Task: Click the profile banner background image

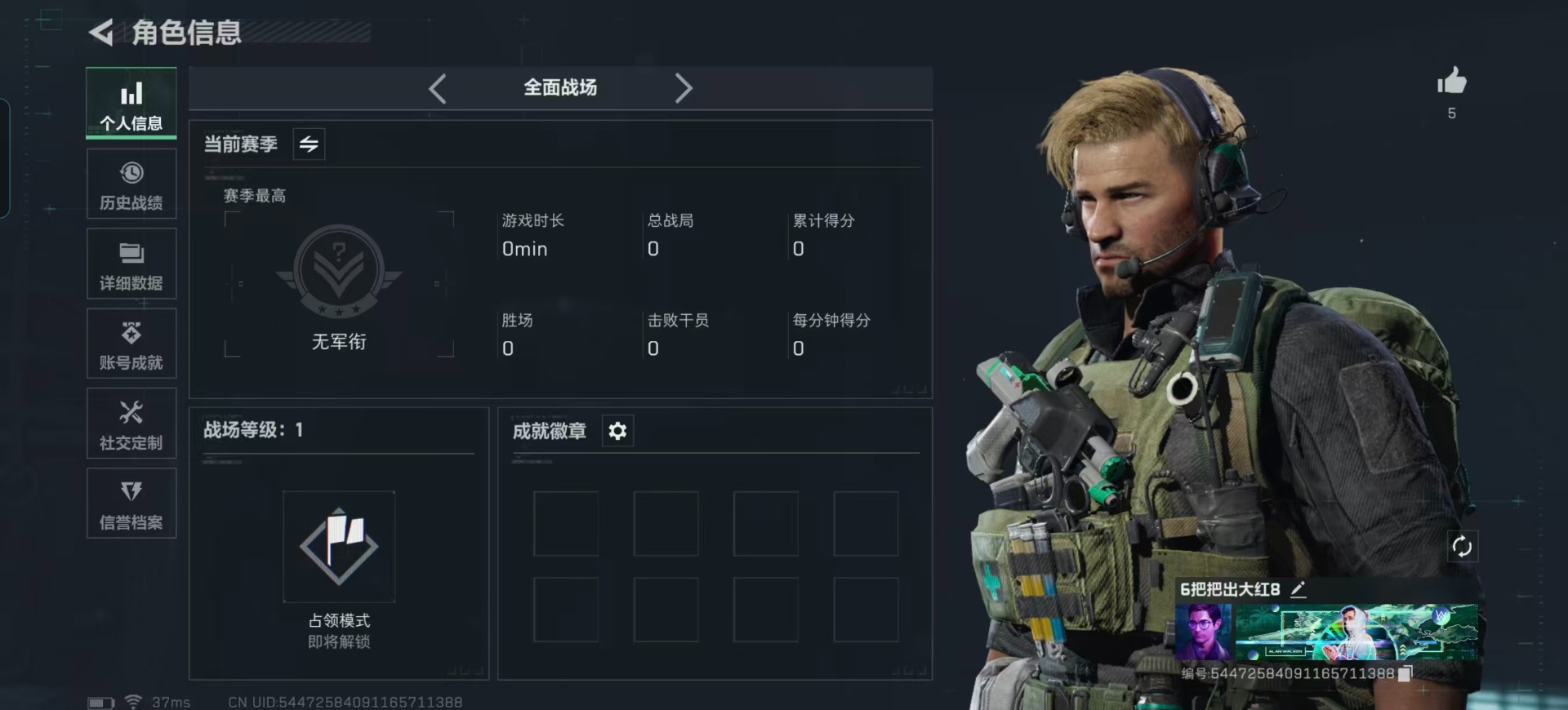Action: 1356,632
